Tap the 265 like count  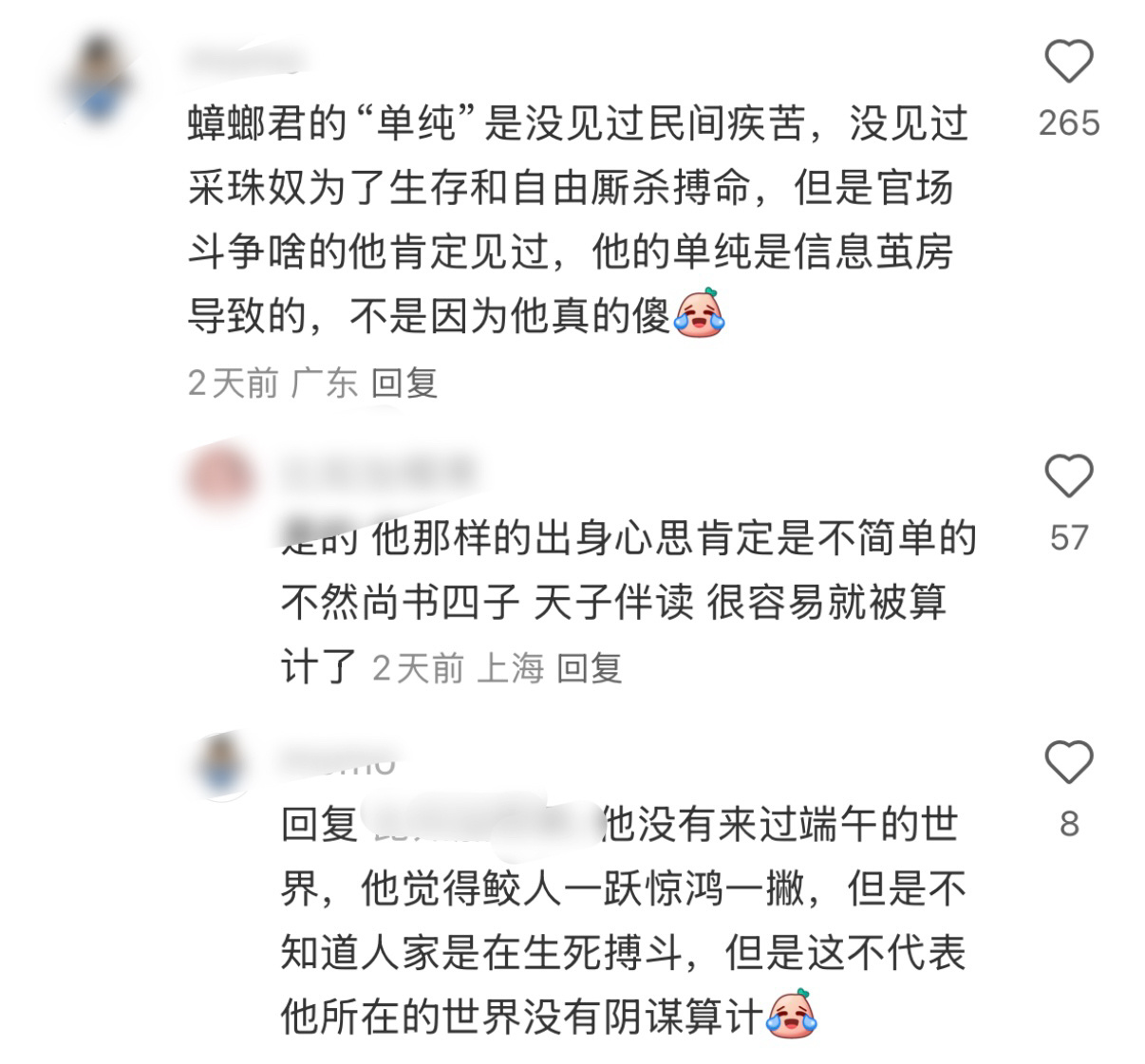pyautogui.click(x=1069, y=122)
